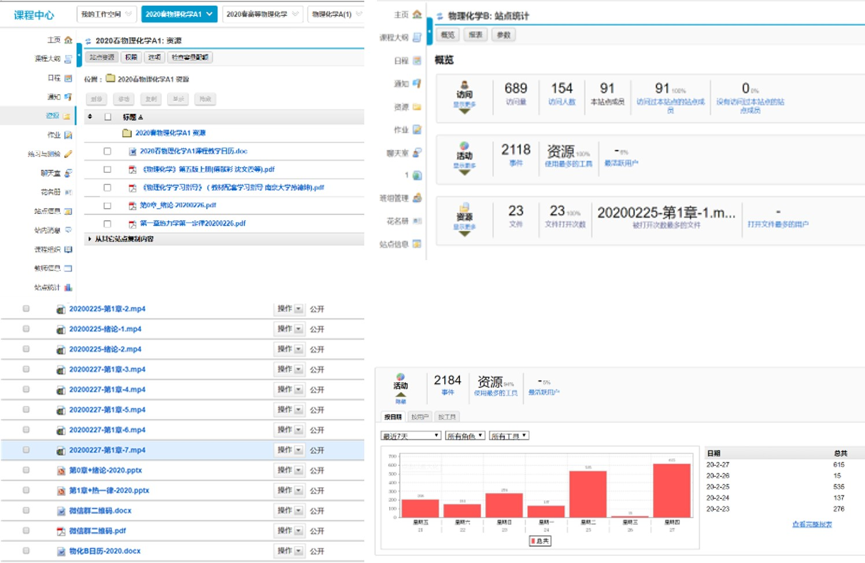Toggle the select-all checkbox next to 标题
The image size is (865, 563).
[107, 116]
